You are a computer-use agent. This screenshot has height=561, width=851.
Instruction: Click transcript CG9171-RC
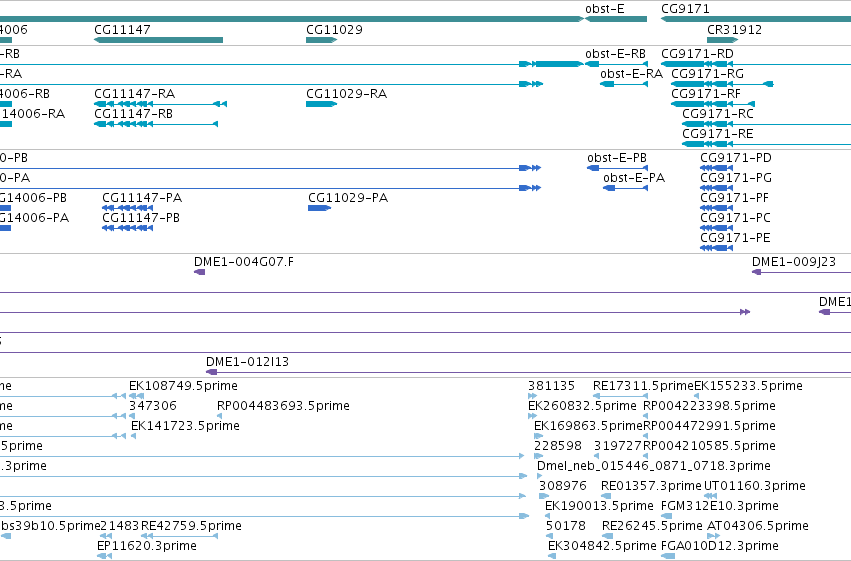coord(717,114)
